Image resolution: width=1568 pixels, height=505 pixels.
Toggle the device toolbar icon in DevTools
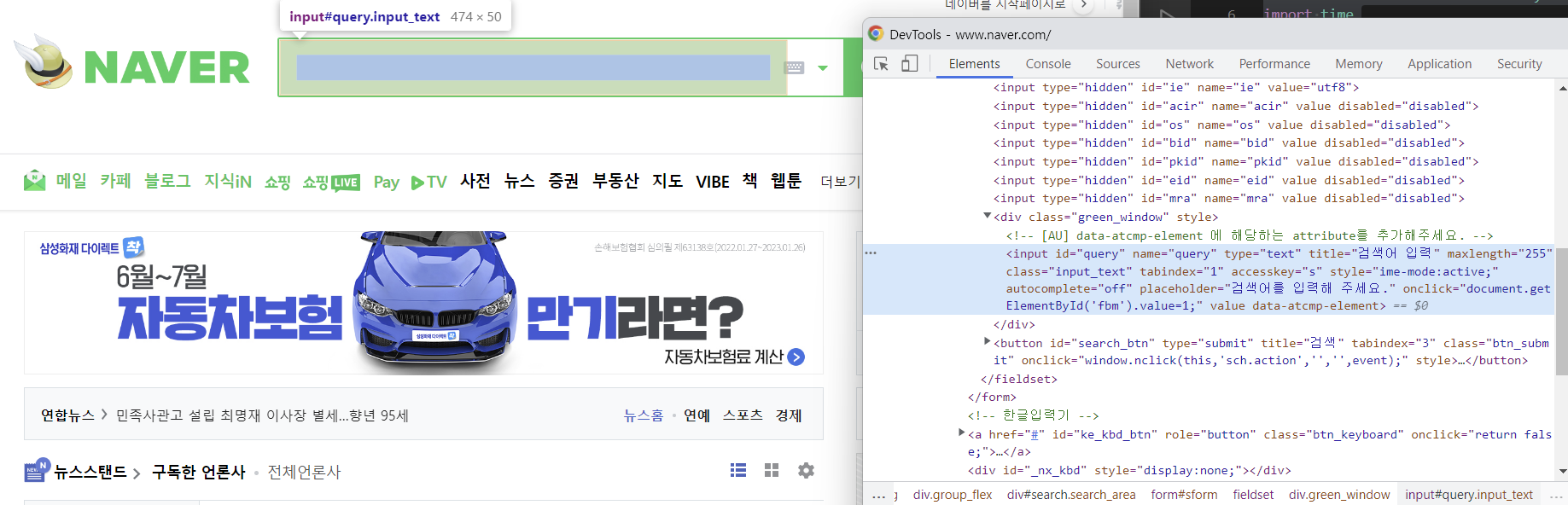click(910, 64)
